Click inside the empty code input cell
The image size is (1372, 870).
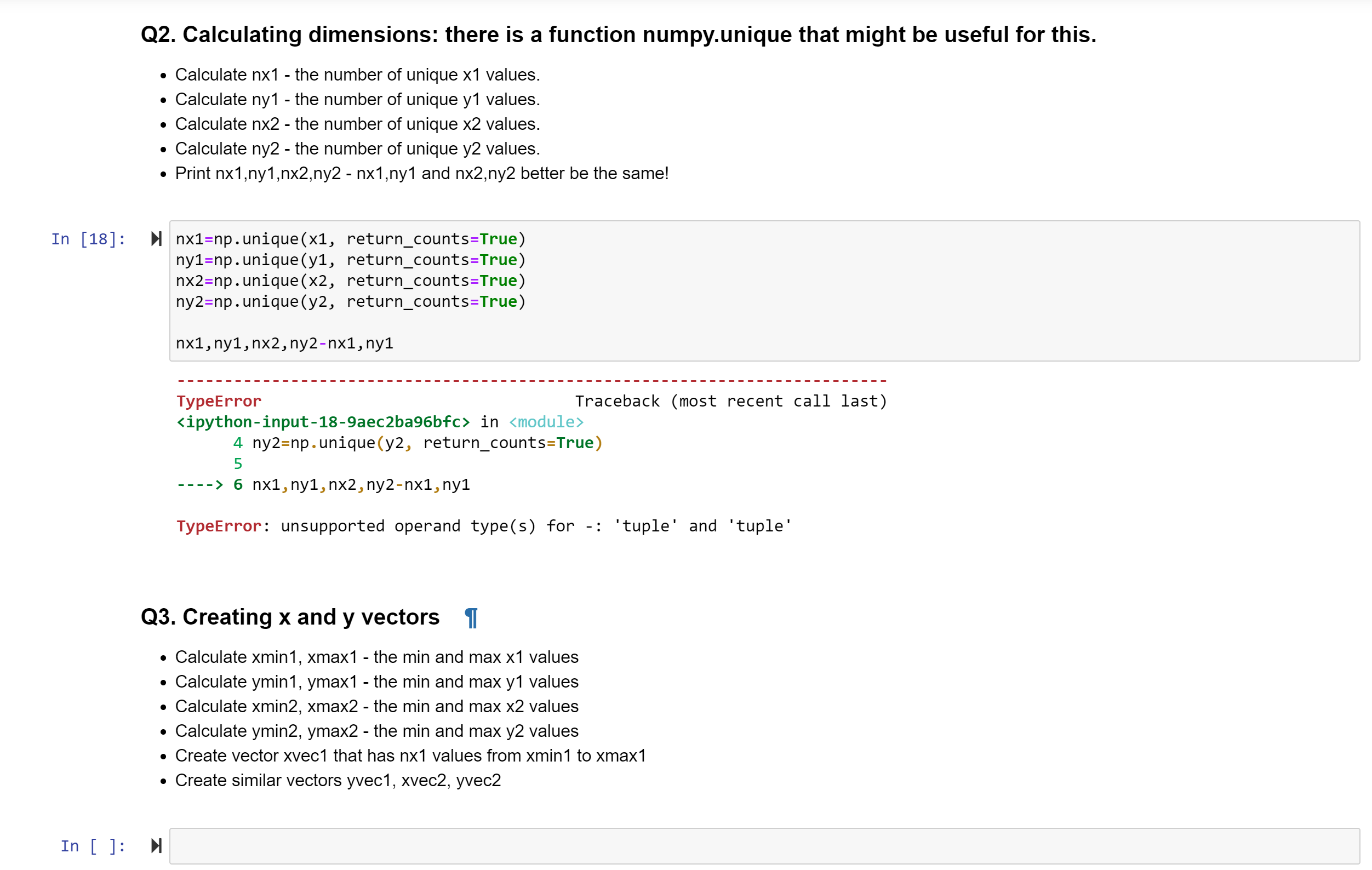[684, 846]
